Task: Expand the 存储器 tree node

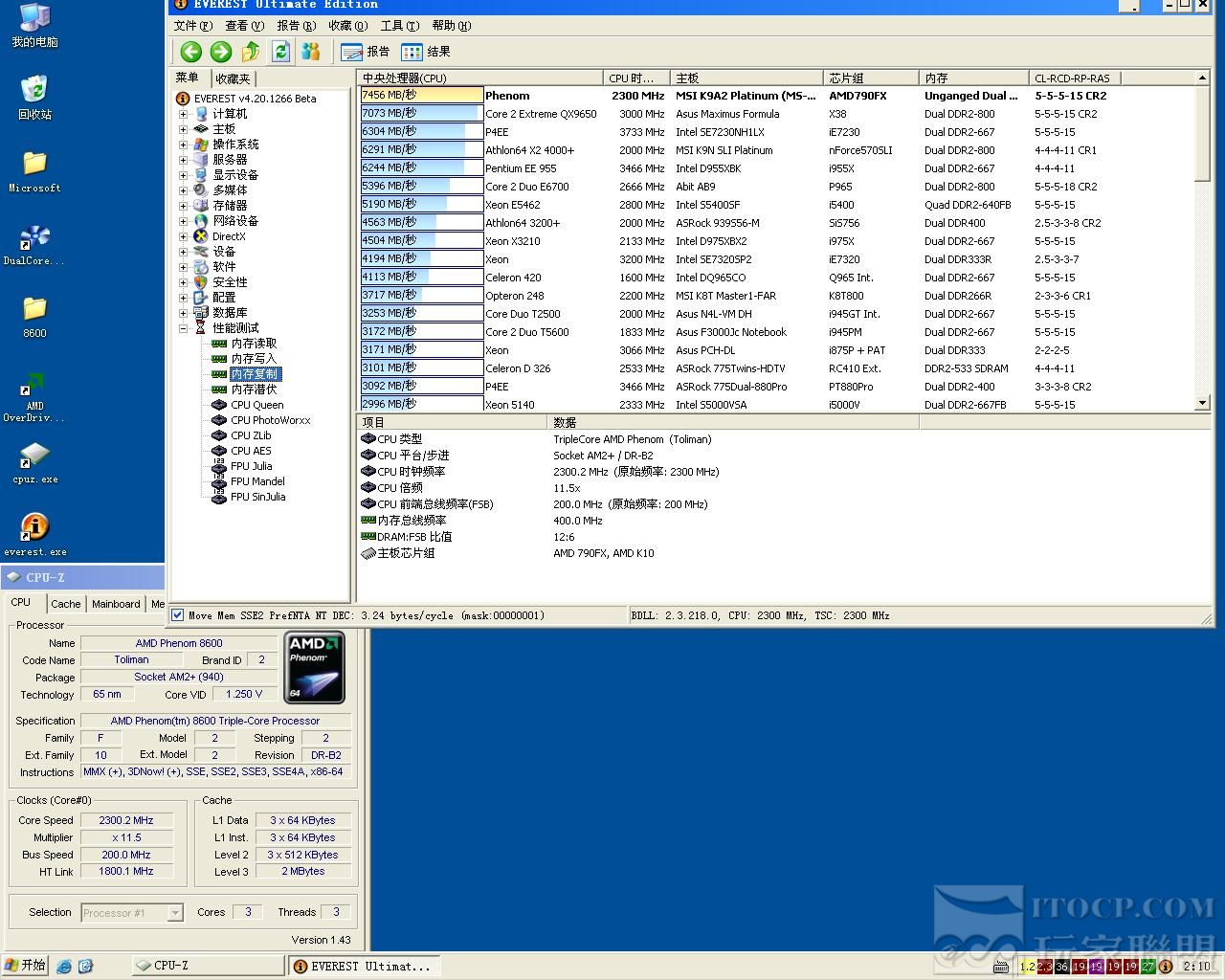Action: [183, 206]
